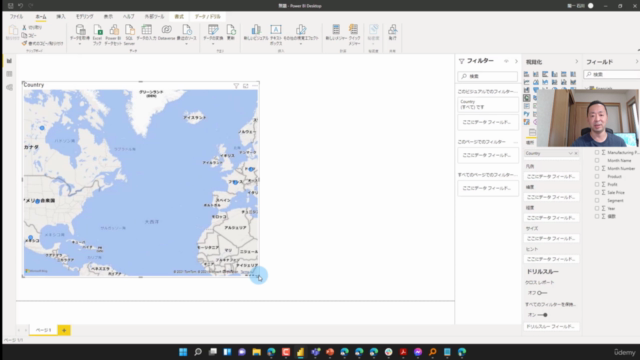
Task: Select the データ/ドリル ribbon tab
Action: point(208,17)
